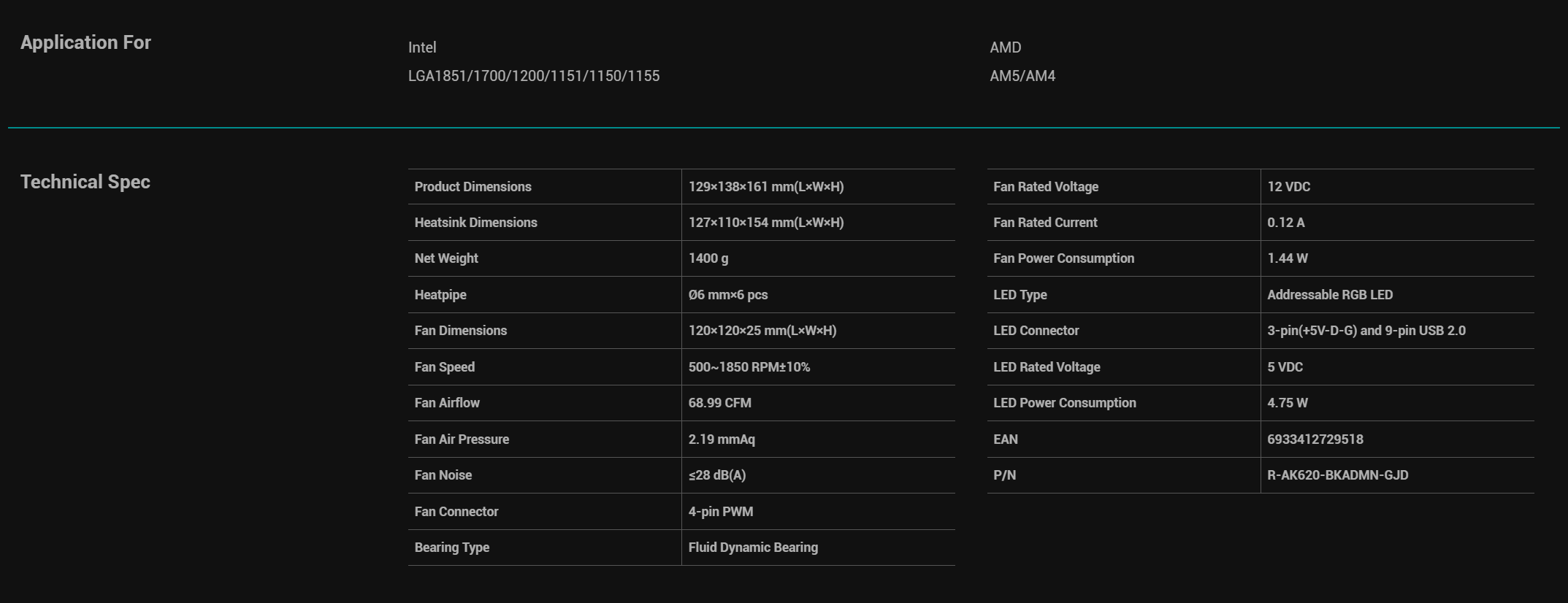Select the Intel socket label
The width and height of the screenshot is (1568, 603).
coord(422,47)
